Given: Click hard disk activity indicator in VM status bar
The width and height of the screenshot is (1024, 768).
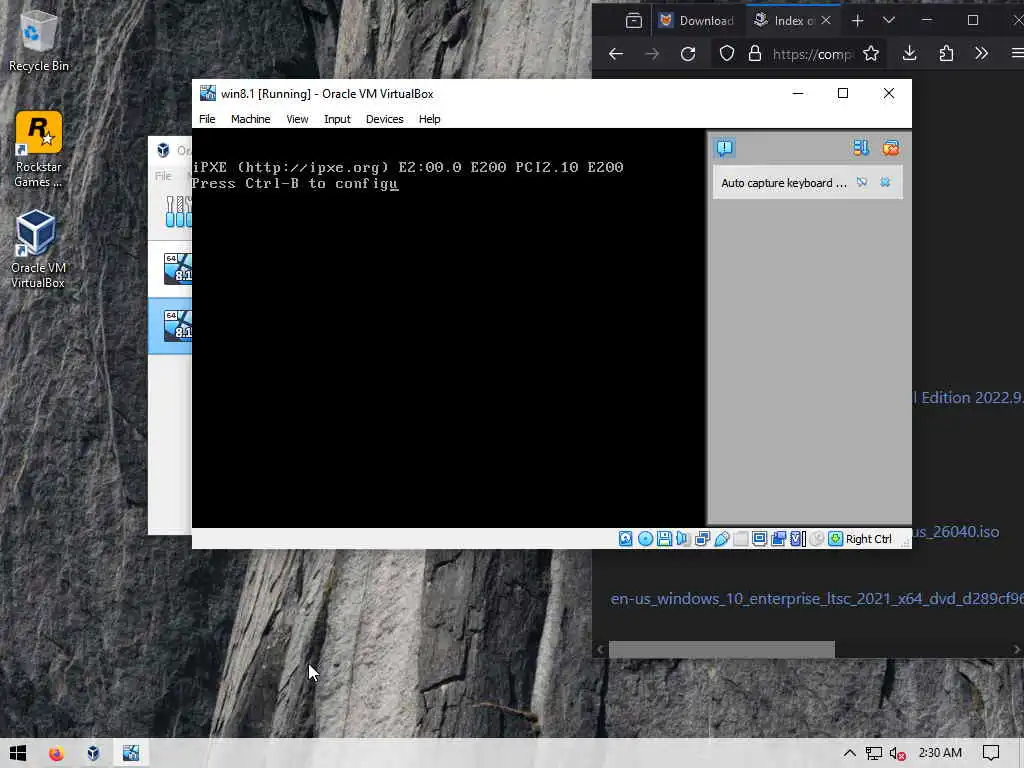Looking at the screenshot, I should point(626,539).
